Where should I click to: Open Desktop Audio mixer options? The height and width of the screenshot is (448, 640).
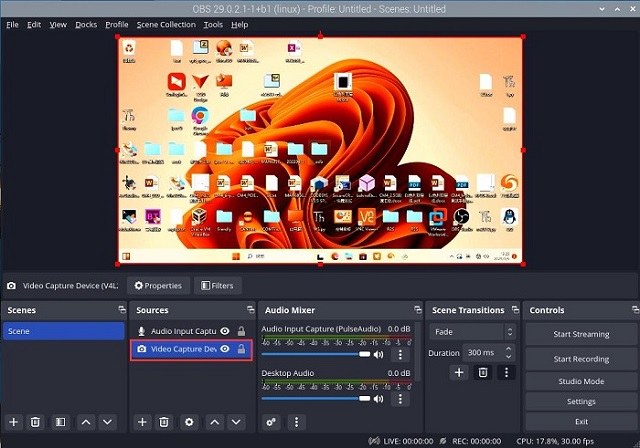pyautogui.click(x=400, y=399)
